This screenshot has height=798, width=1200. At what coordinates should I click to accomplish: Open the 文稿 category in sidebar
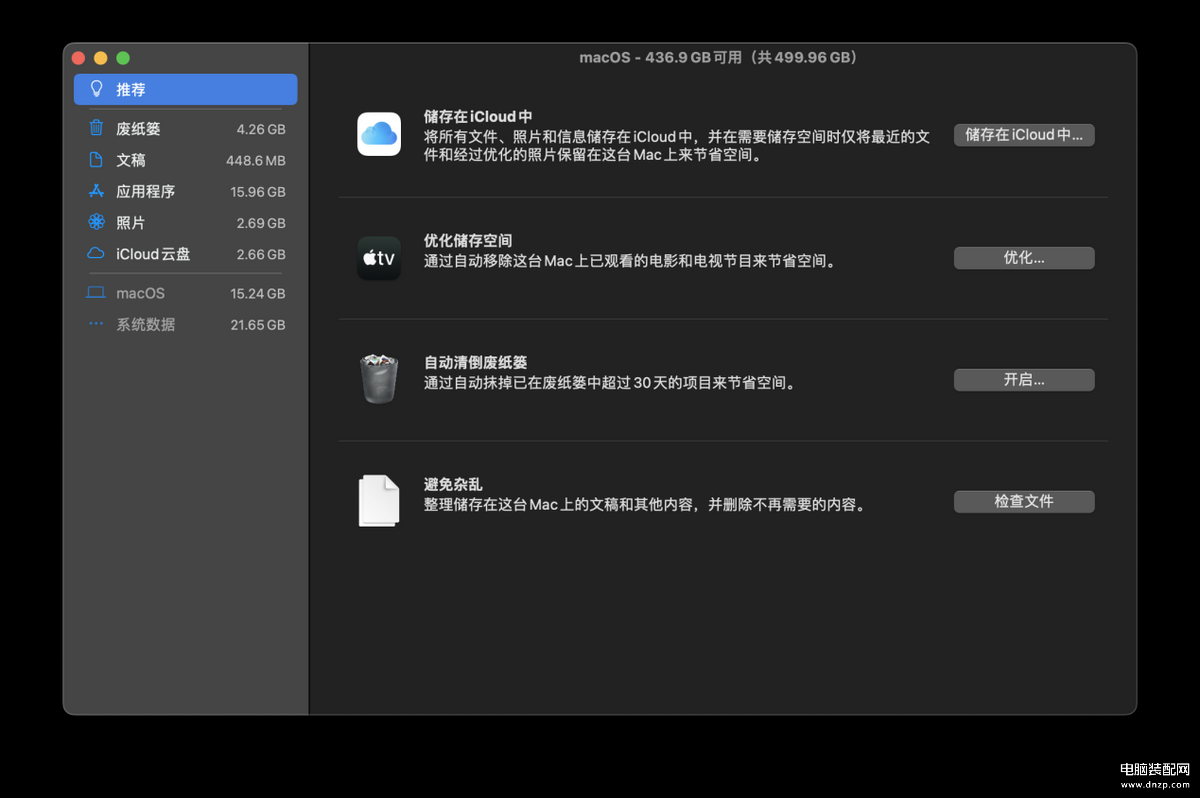click(185, 160)
